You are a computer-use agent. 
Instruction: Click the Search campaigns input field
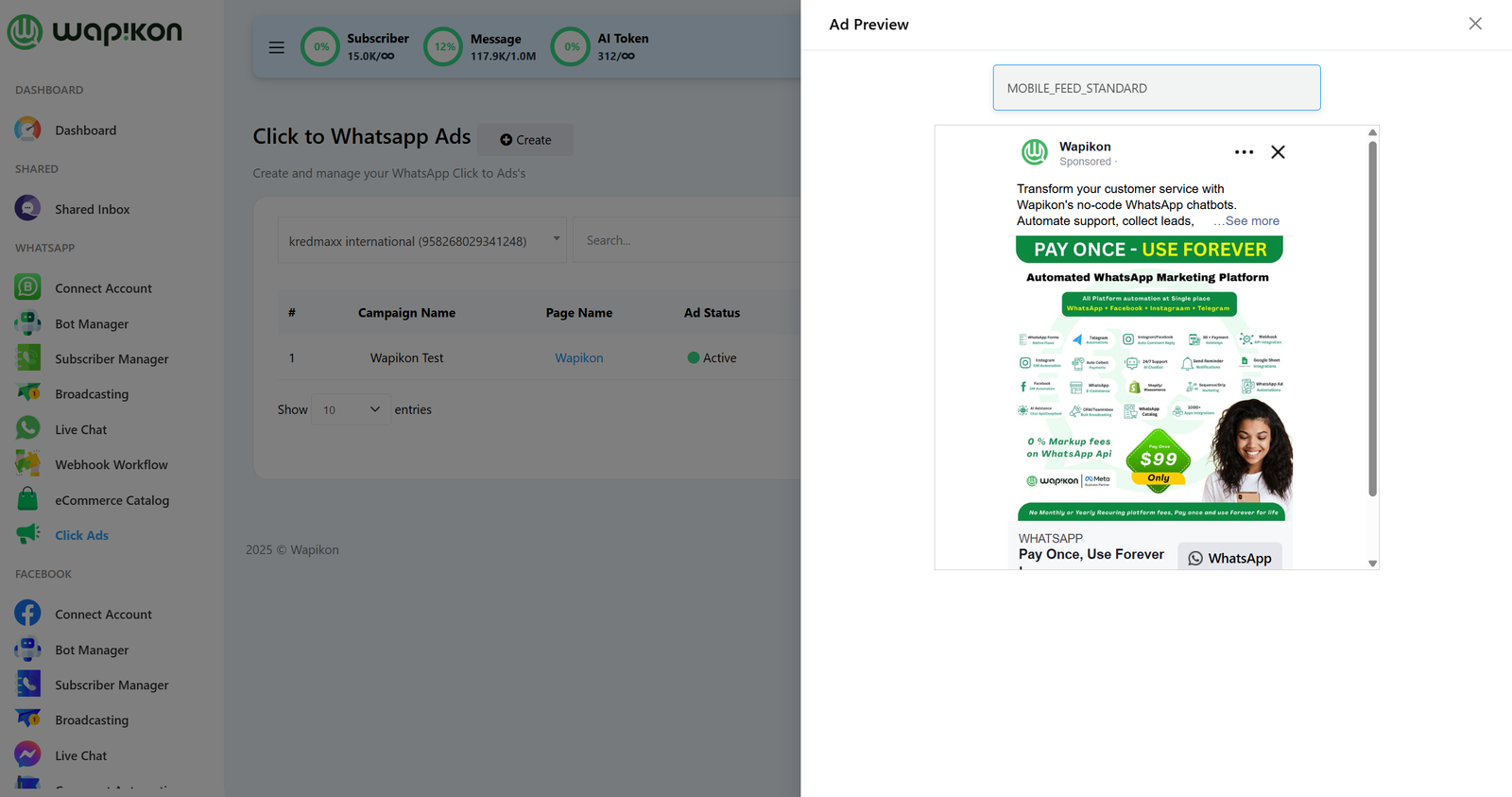coord(686,240)
